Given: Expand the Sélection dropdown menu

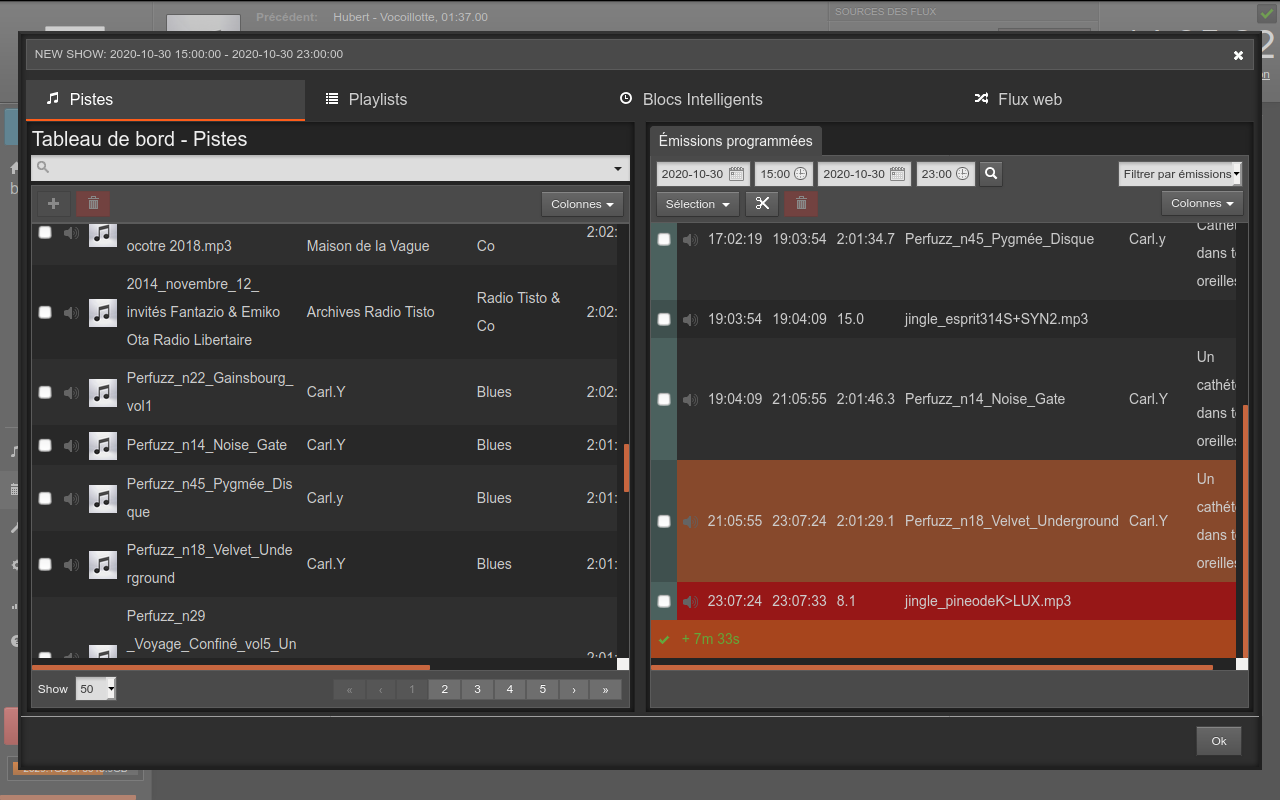Looking at the screenshot, I should click(x=697, y=204).
